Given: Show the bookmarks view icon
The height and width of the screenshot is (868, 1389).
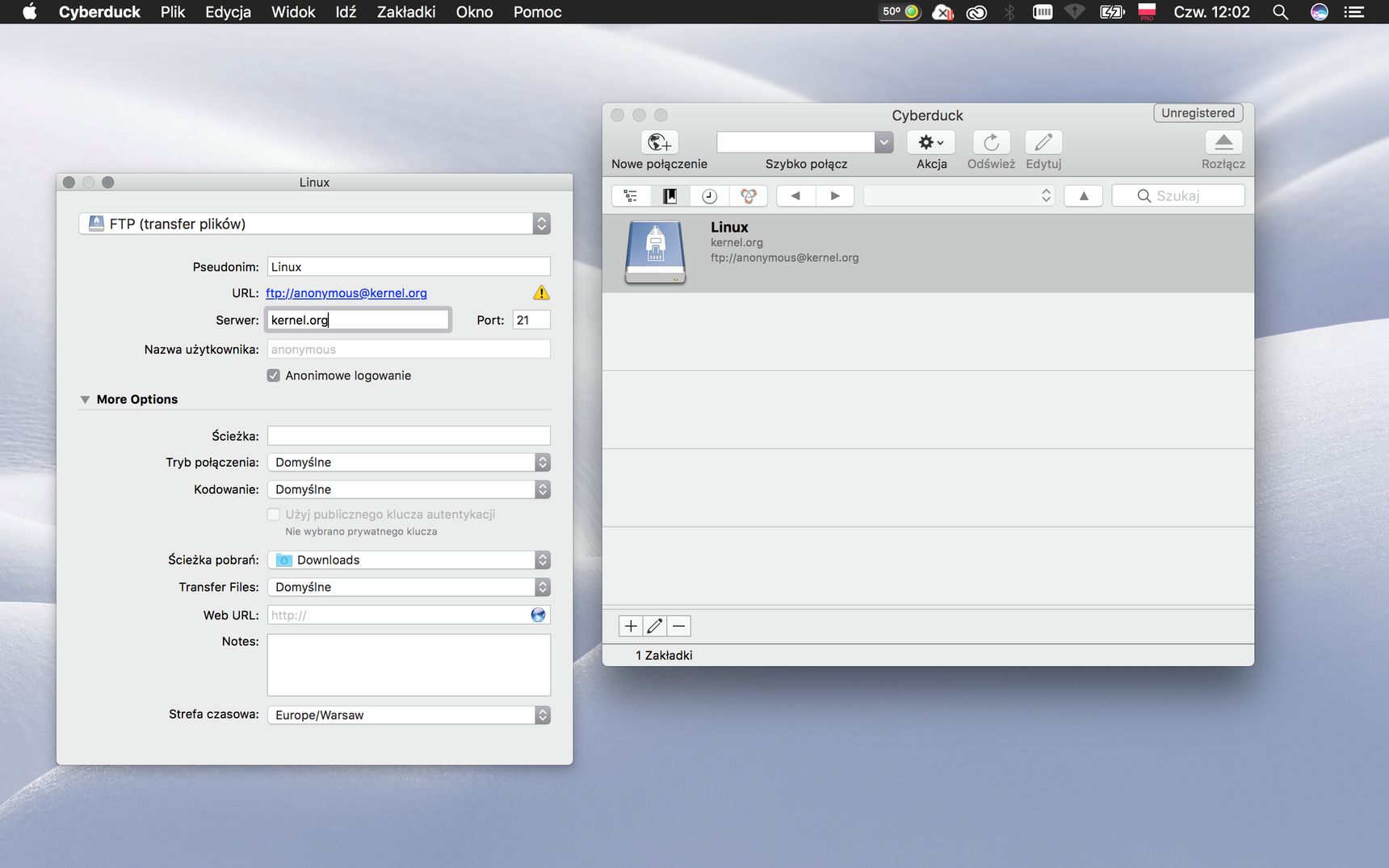Looking at the screenshot, I should (x=670, y=195).
